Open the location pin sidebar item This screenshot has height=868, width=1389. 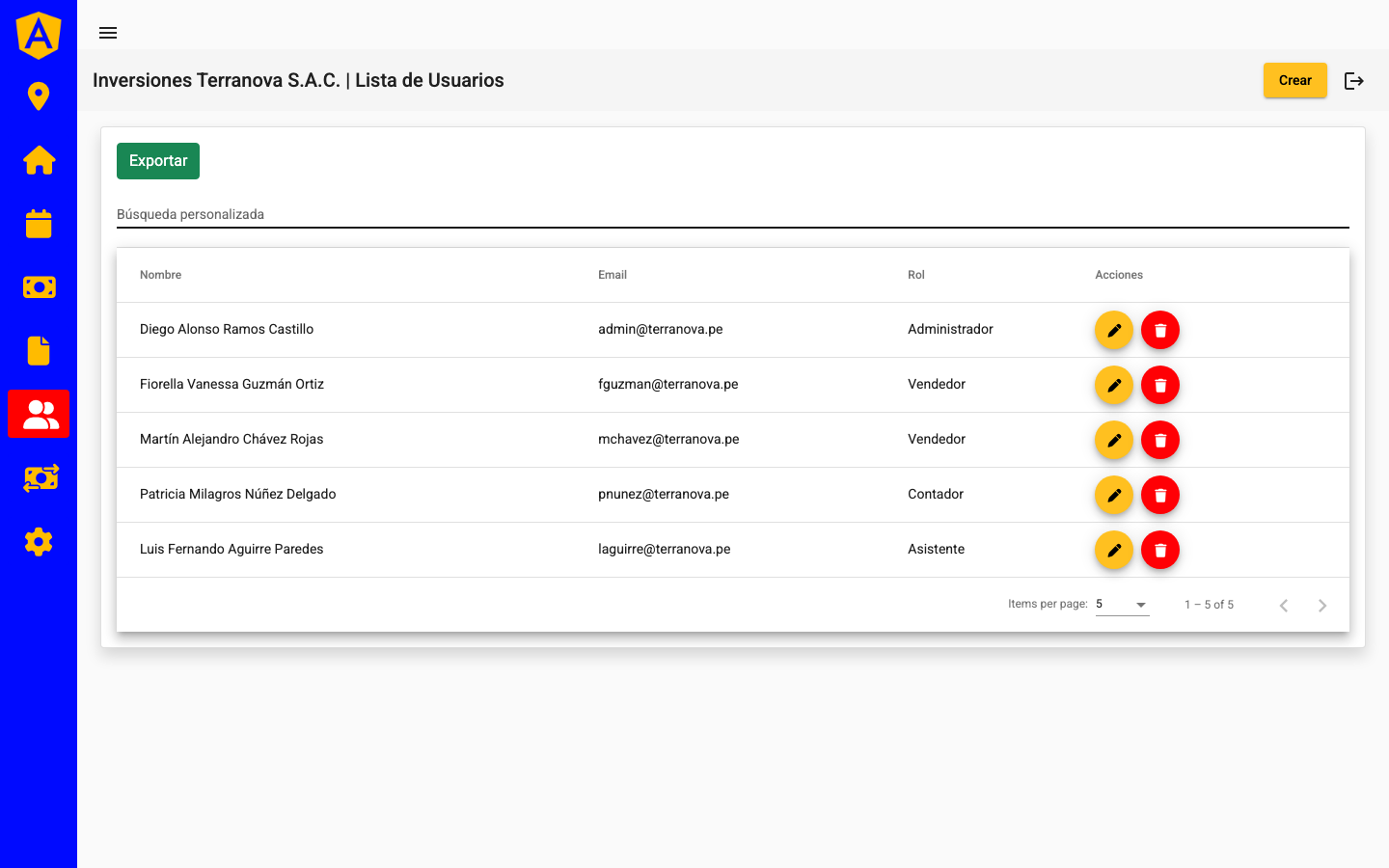pos(39,96)
